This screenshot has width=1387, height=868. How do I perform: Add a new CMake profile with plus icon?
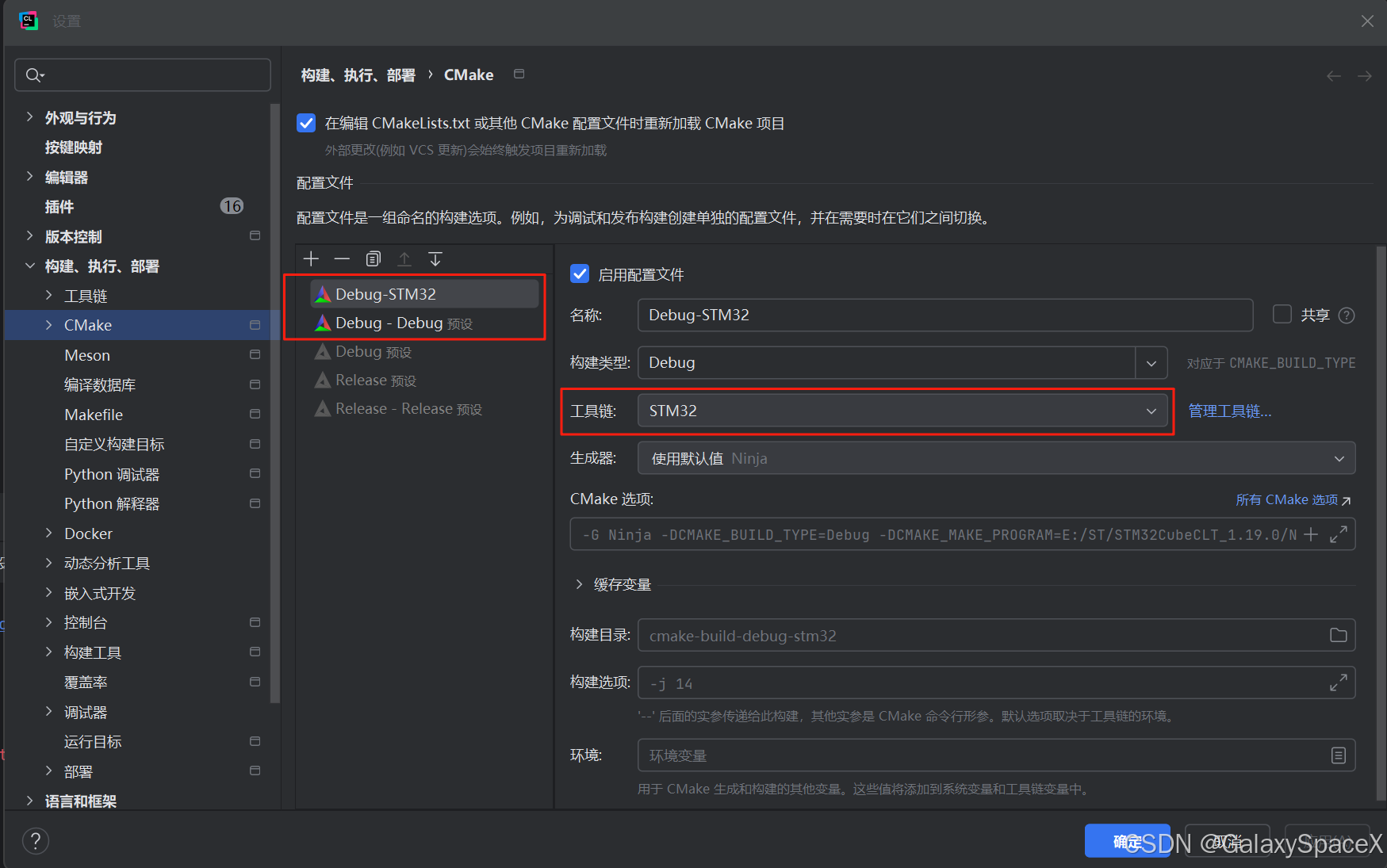tap(311, 259)
